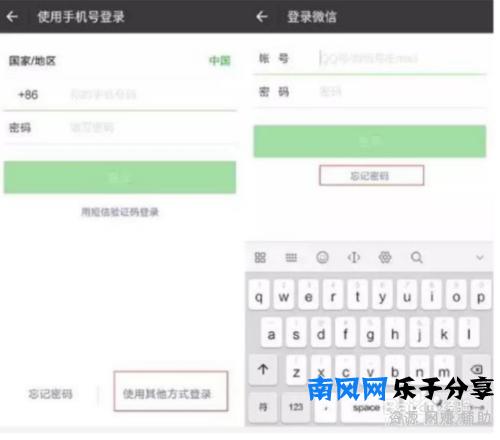Tap the y key

382,295
